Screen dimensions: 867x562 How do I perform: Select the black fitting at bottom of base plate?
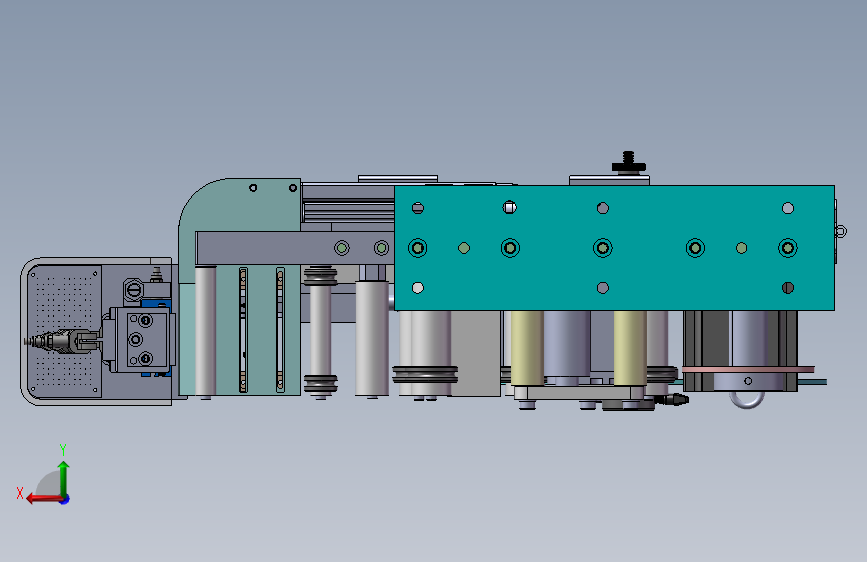tap(672, 399)
